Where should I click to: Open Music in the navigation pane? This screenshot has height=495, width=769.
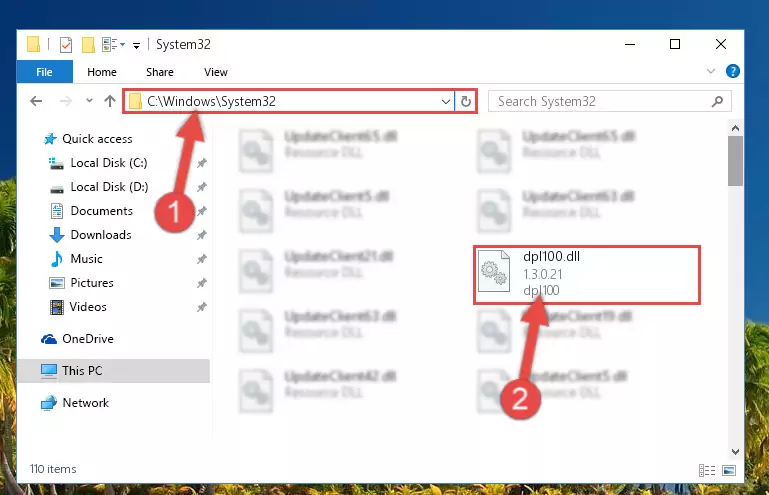click(86, 259)
